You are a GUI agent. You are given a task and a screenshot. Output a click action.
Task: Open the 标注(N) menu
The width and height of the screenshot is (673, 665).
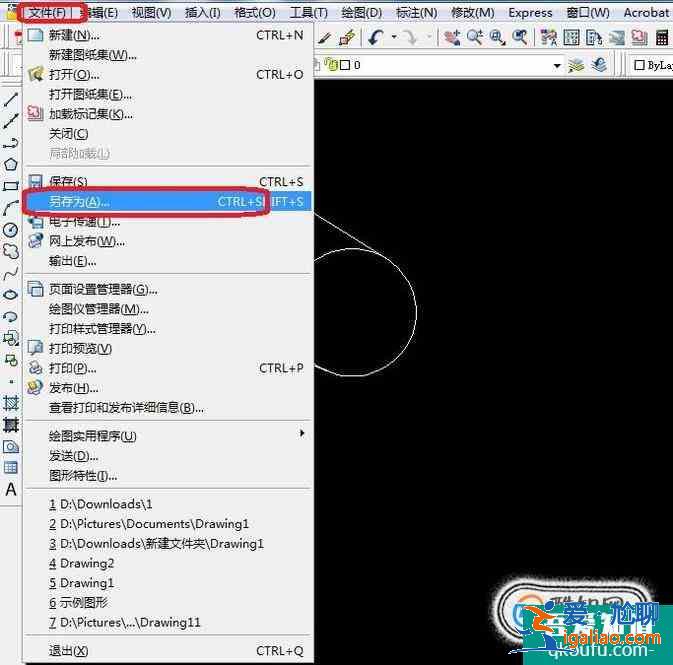pos(416,13)
